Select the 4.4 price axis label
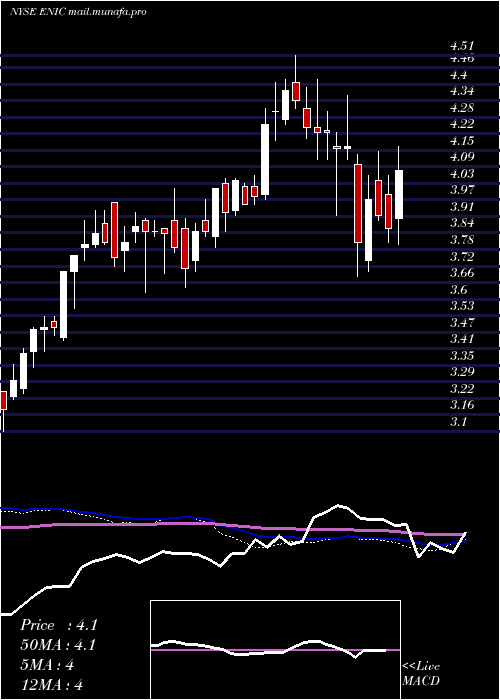Image resolution: width=500 pixels, height=700 pixels. click(x=459, y=75)
